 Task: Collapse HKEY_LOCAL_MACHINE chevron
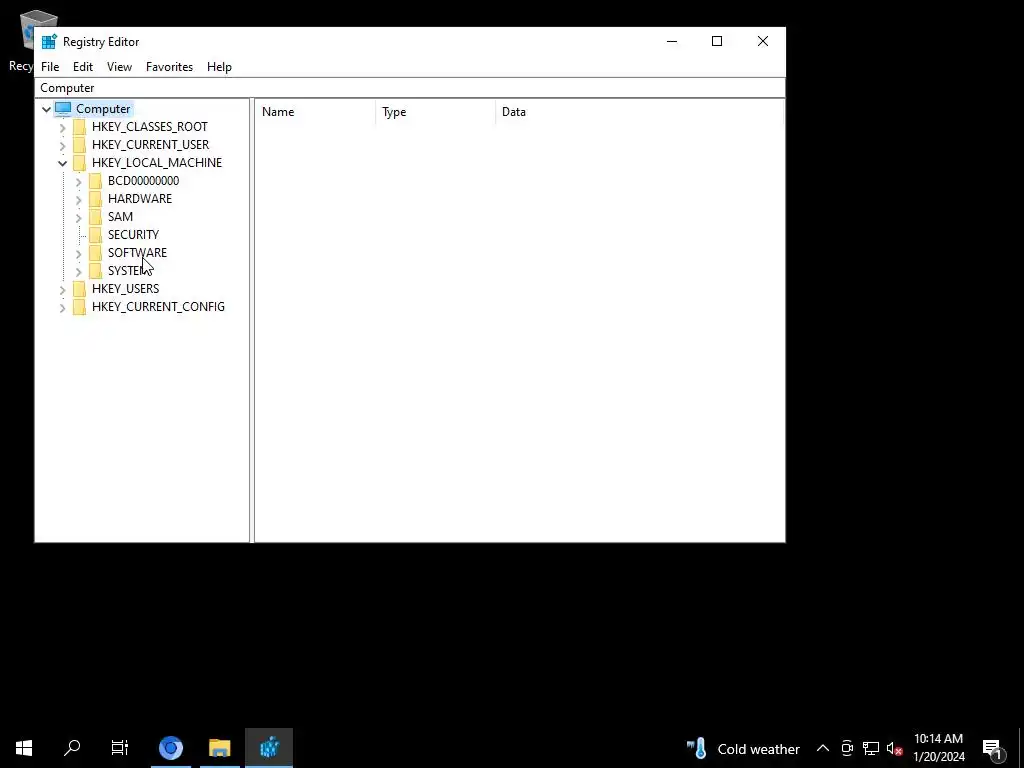coord(63,163)
